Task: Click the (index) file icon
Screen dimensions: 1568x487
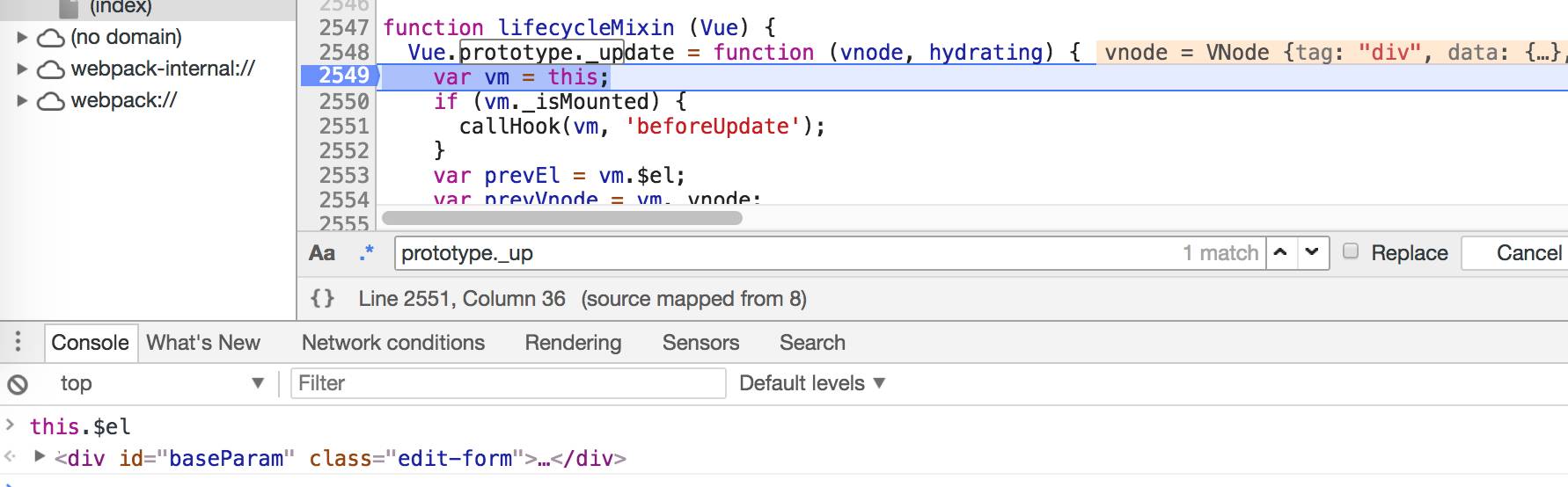Action: 69,8
